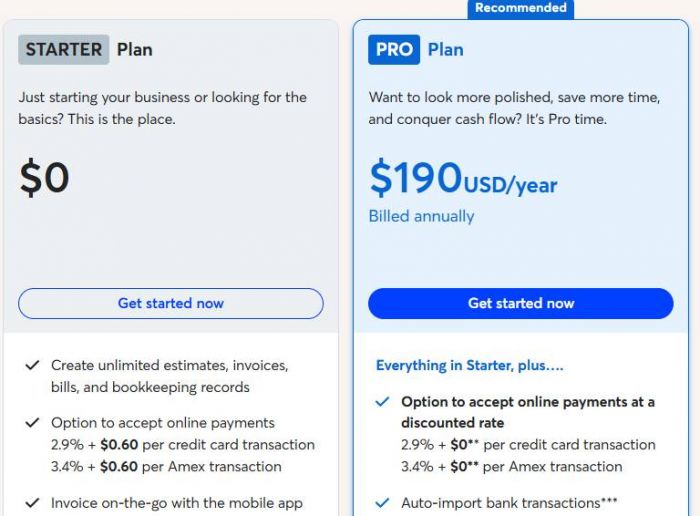Click the Billed annually text
700x516 pixels.
(x=421, y=216)
